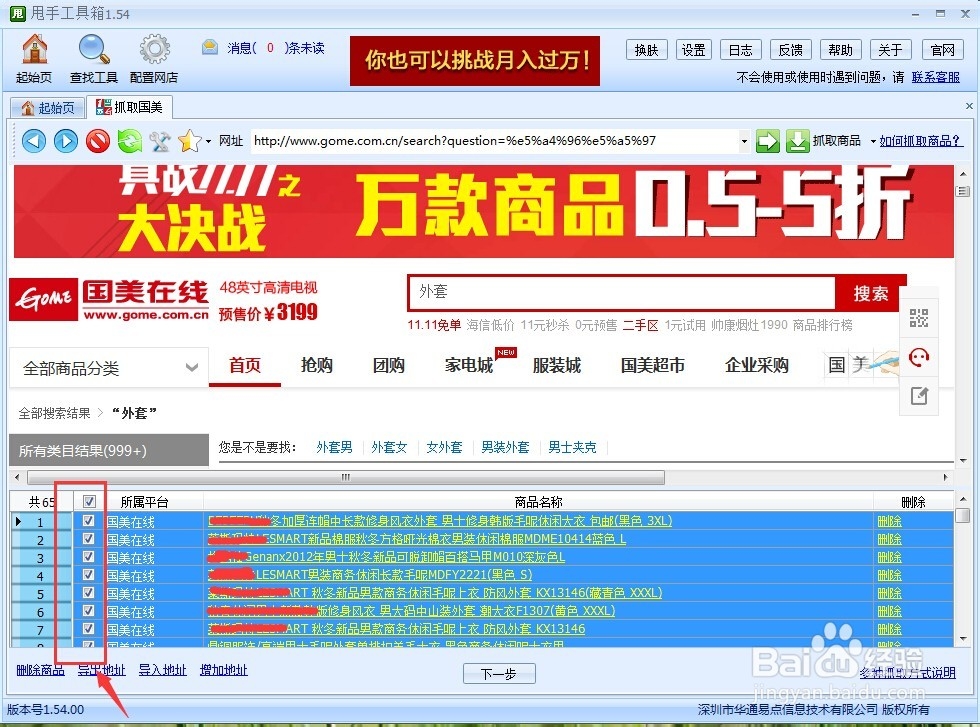
Task: Uncheck the checkbox on row 3
Action: 87,557
